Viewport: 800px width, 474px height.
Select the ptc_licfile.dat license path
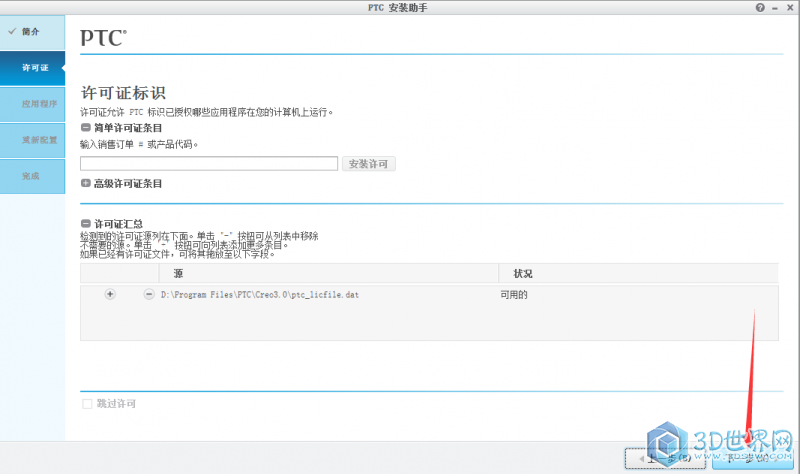(x=260, y=295)
